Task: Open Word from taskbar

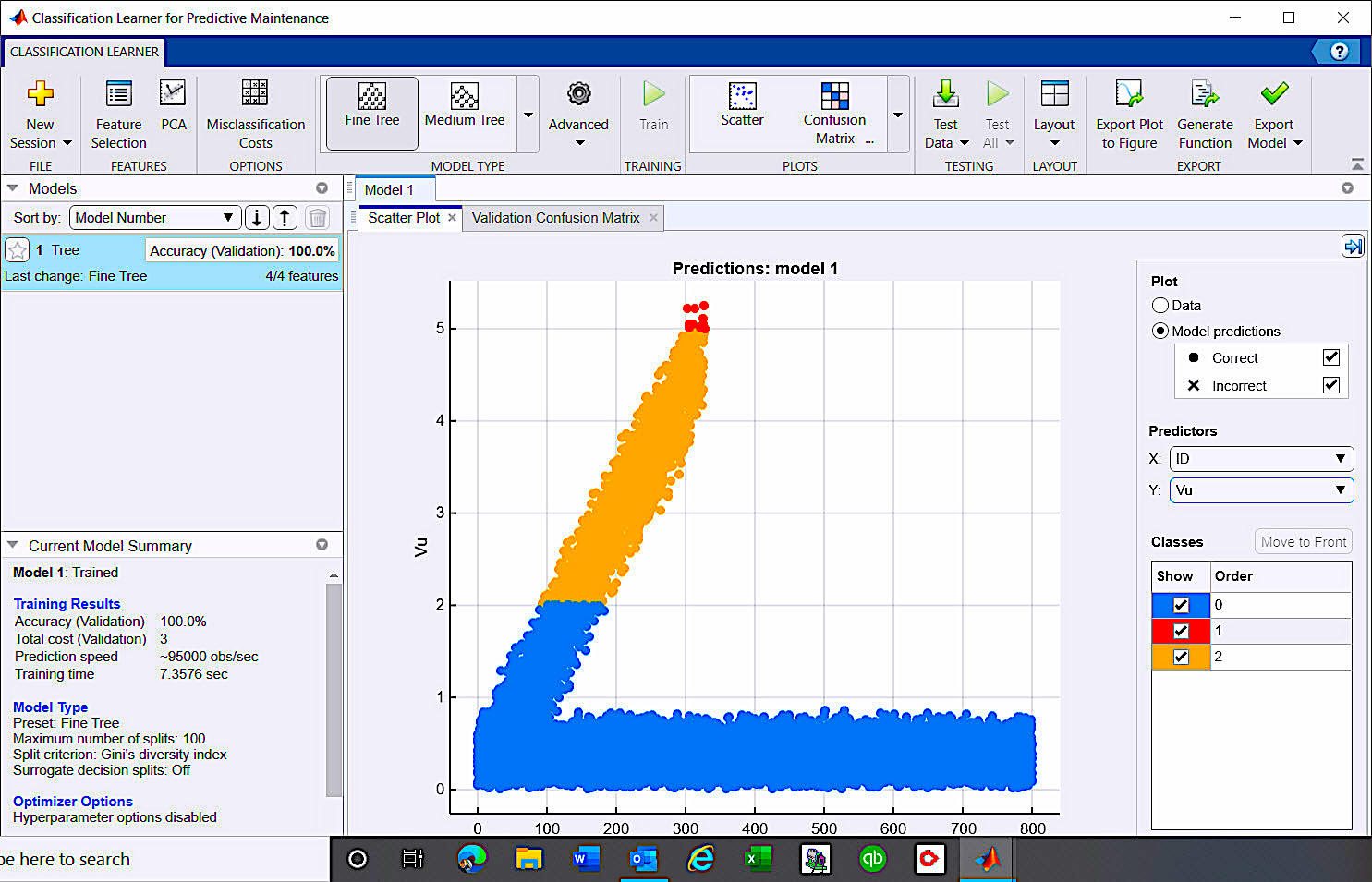Action: pos(585,859)
